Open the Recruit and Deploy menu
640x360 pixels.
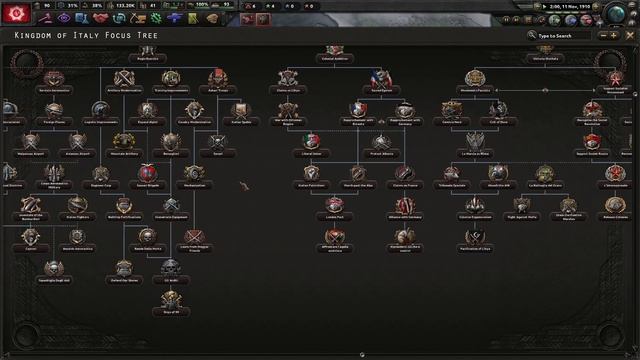(175, 18)
